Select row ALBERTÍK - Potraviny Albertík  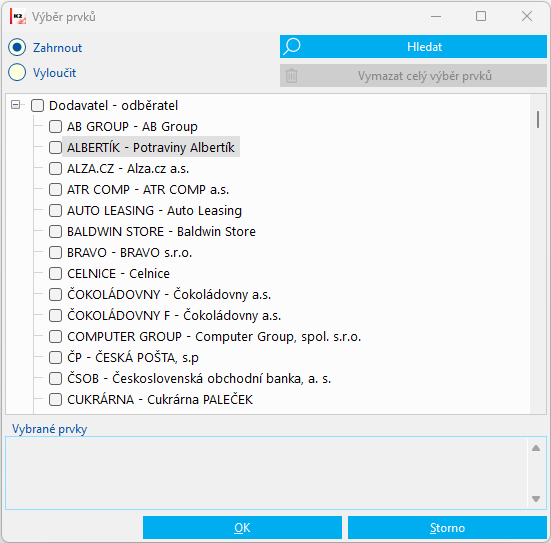tap(151, 147)
